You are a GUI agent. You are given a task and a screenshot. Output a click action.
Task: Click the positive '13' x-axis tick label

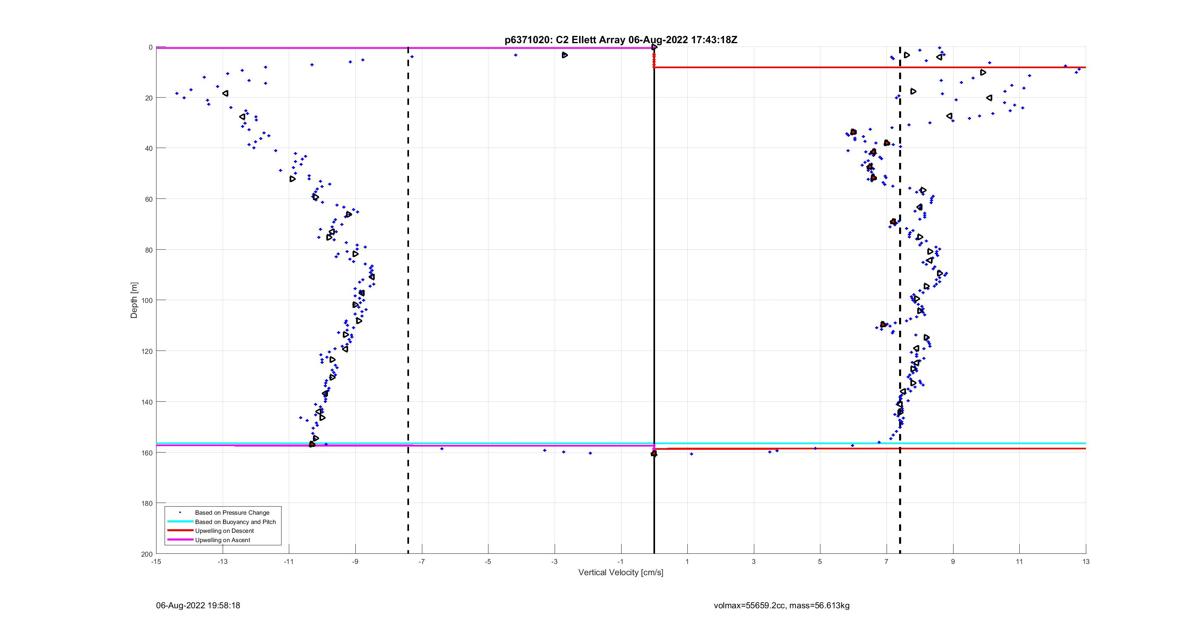click(1086, 562)
